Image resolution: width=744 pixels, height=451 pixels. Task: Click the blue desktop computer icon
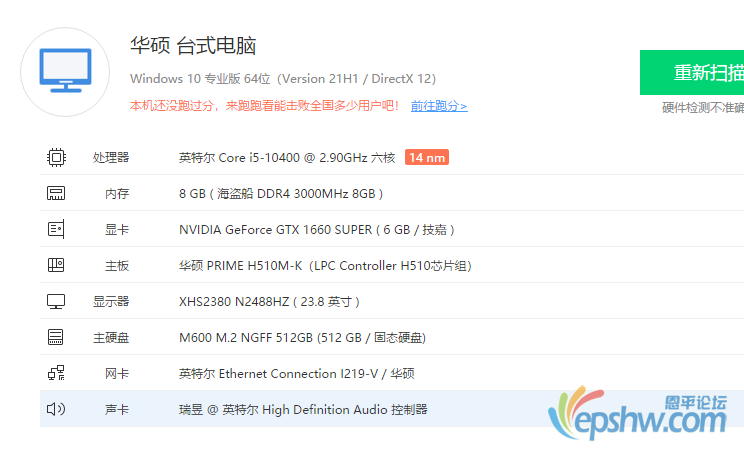(x=65, y=70)
